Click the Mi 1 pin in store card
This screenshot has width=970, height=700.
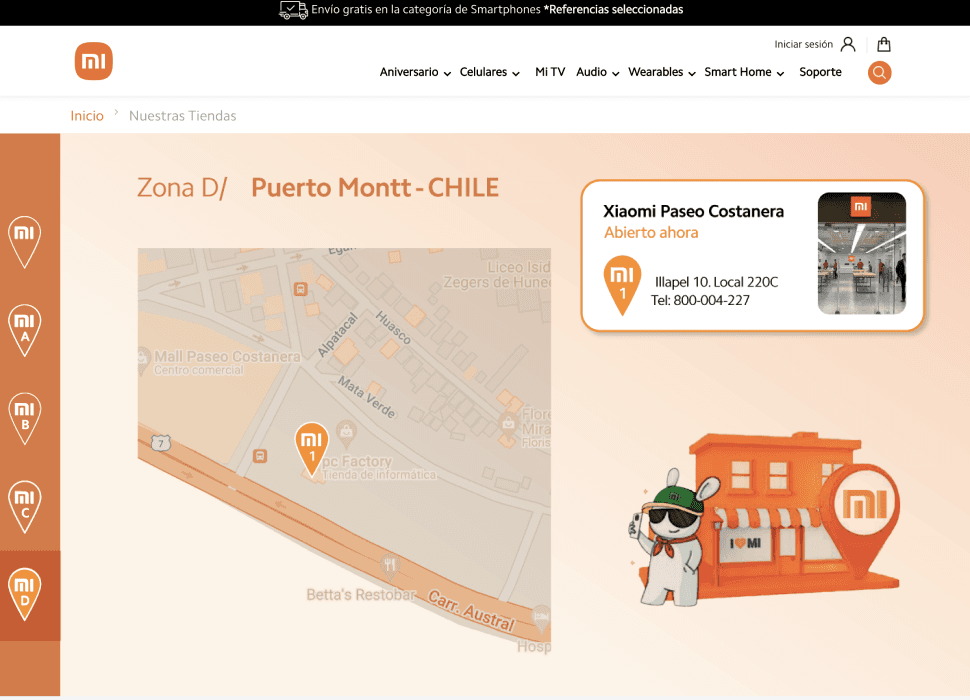(622, 284)
